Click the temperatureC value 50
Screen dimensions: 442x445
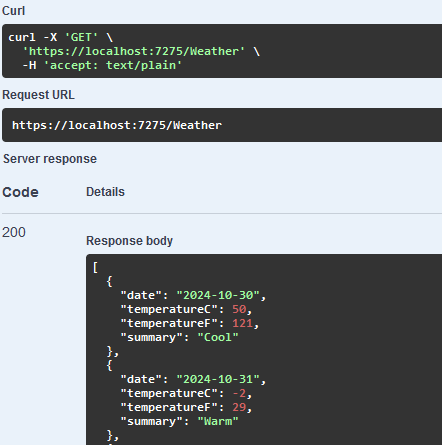[x=239, y=309]
